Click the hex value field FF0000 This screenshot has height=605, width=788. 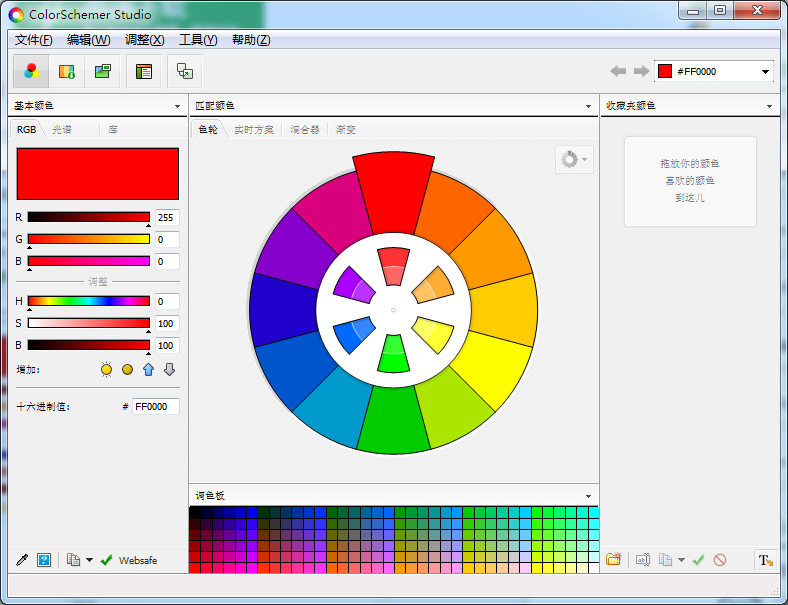156,406
